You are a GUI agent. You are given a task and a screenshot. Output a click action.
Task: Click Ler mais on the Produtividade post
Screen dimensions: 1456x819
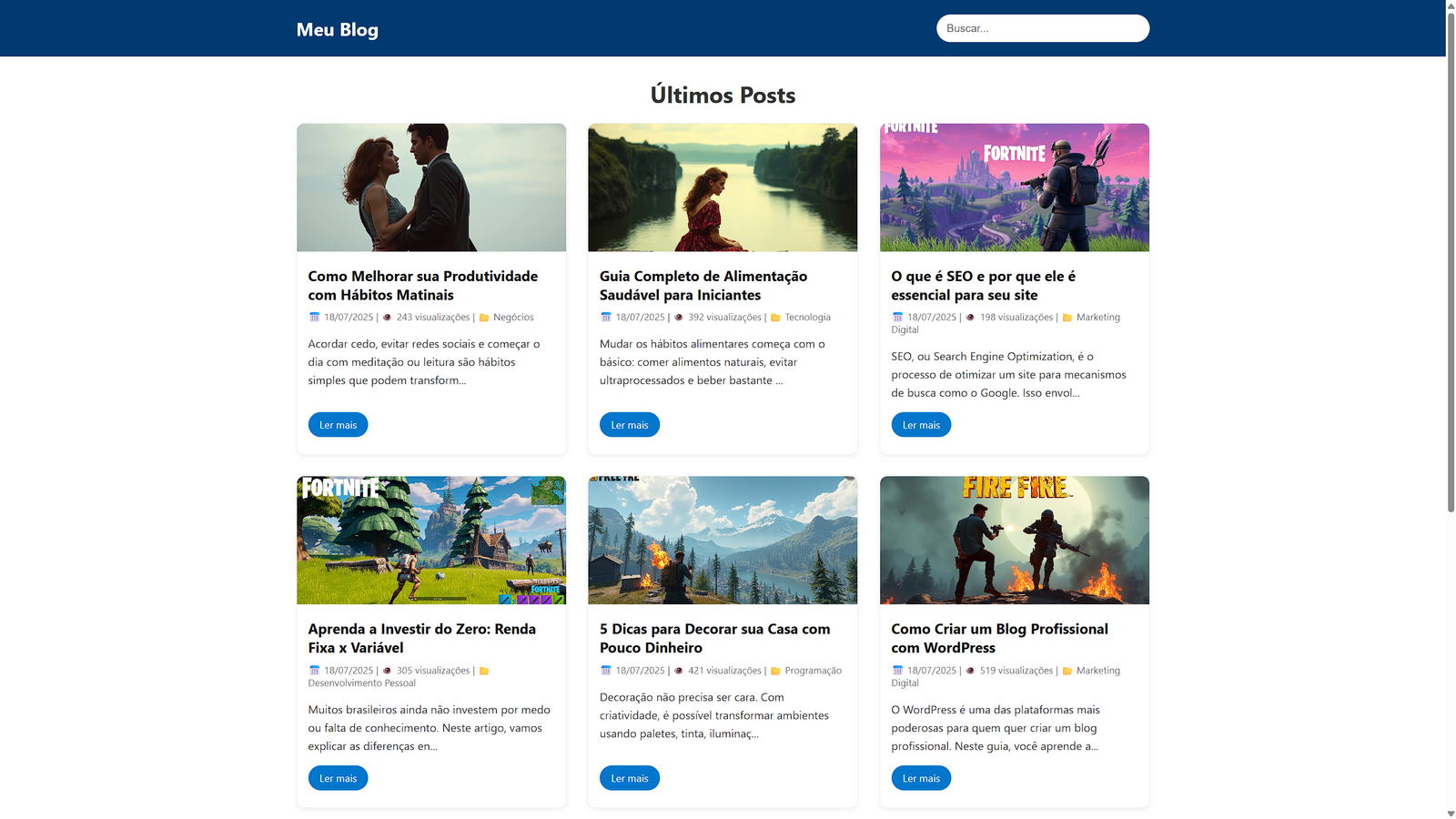click(x=338, y=424)
